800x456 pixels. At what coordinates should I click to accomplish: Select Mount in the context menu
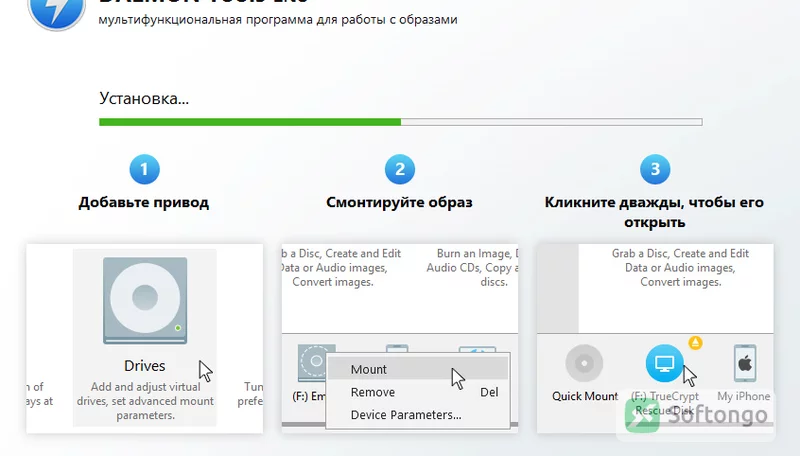pyautogui.click(x=417, y=369)
